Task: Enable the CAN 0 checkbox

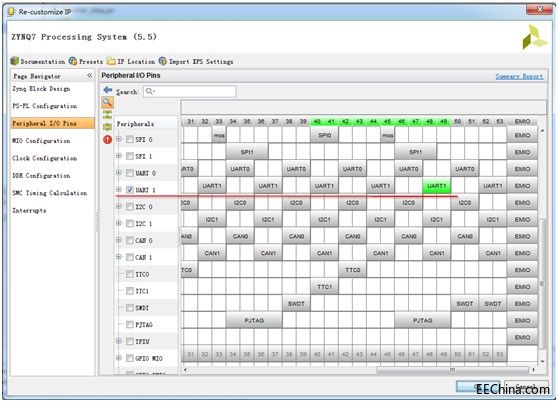Action: pos(130,240)
